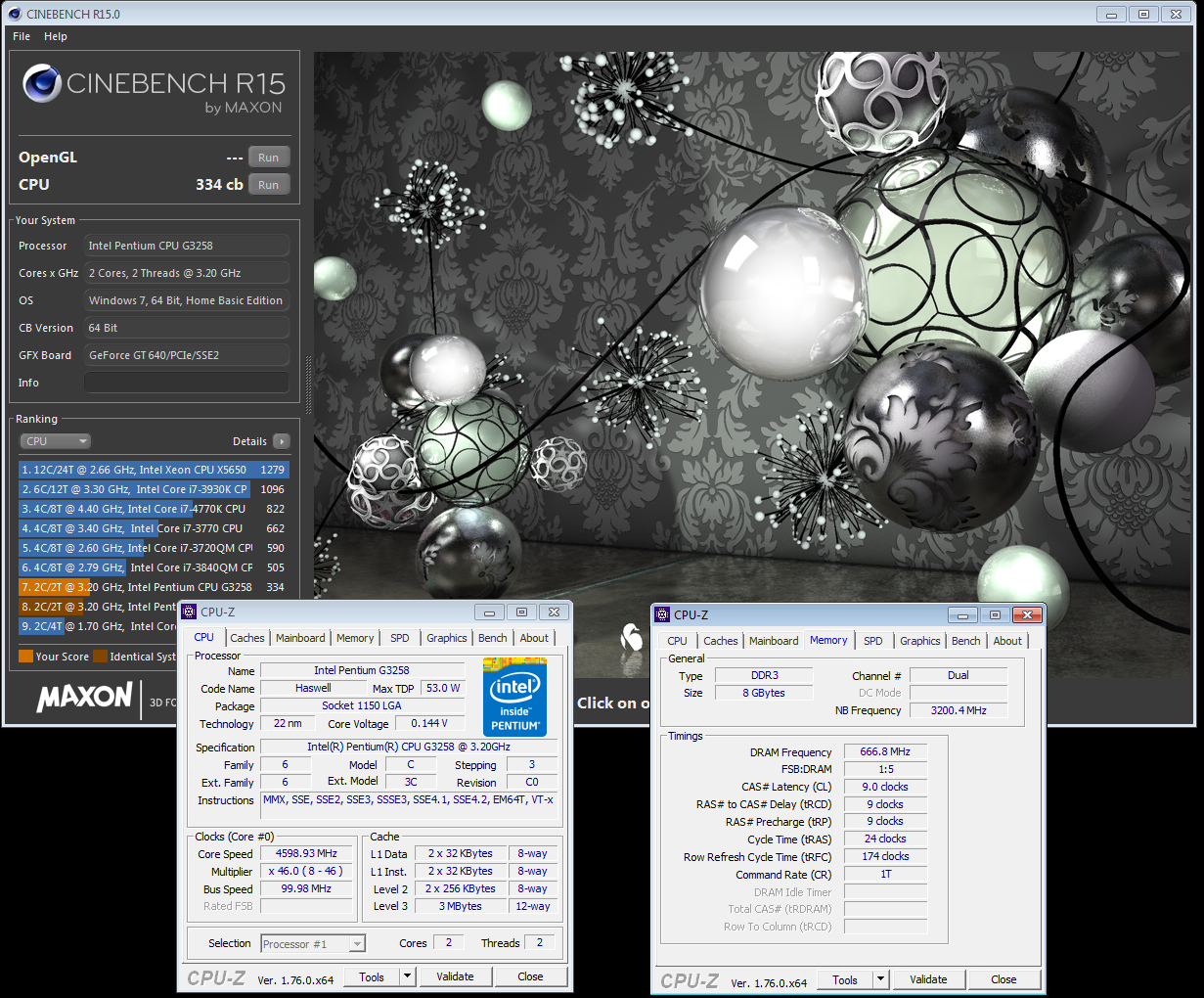1204x998 pixels.
Task: Switch to Mainboard tab in left CPU-Z
Action: 300,638
